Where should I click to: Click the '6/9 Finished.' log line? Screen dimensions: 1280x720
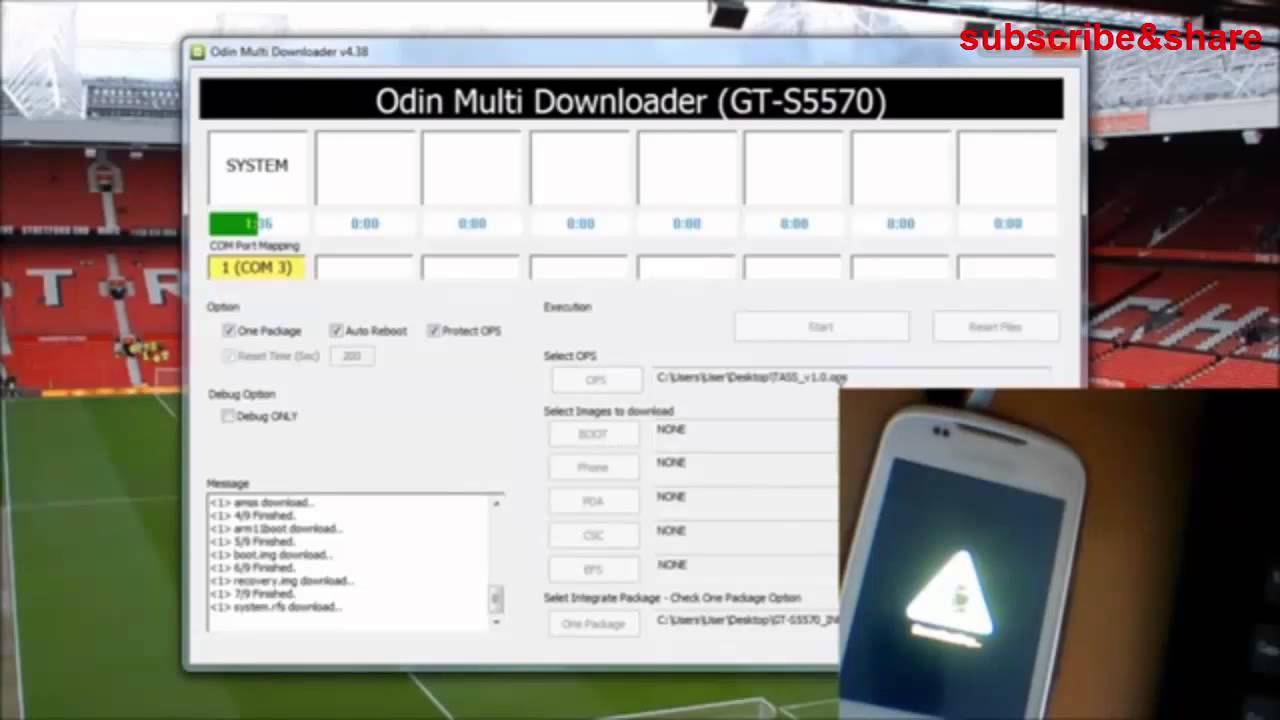[x=252, y=568]
